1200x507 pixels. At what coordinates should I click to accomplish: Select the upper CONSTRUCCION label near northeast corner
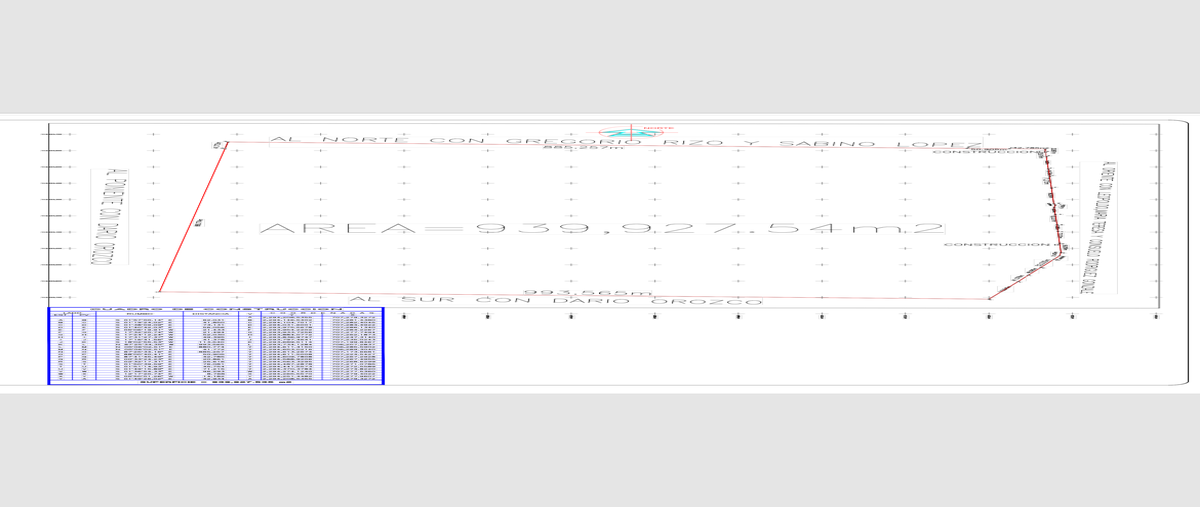(x=987, y=152)
